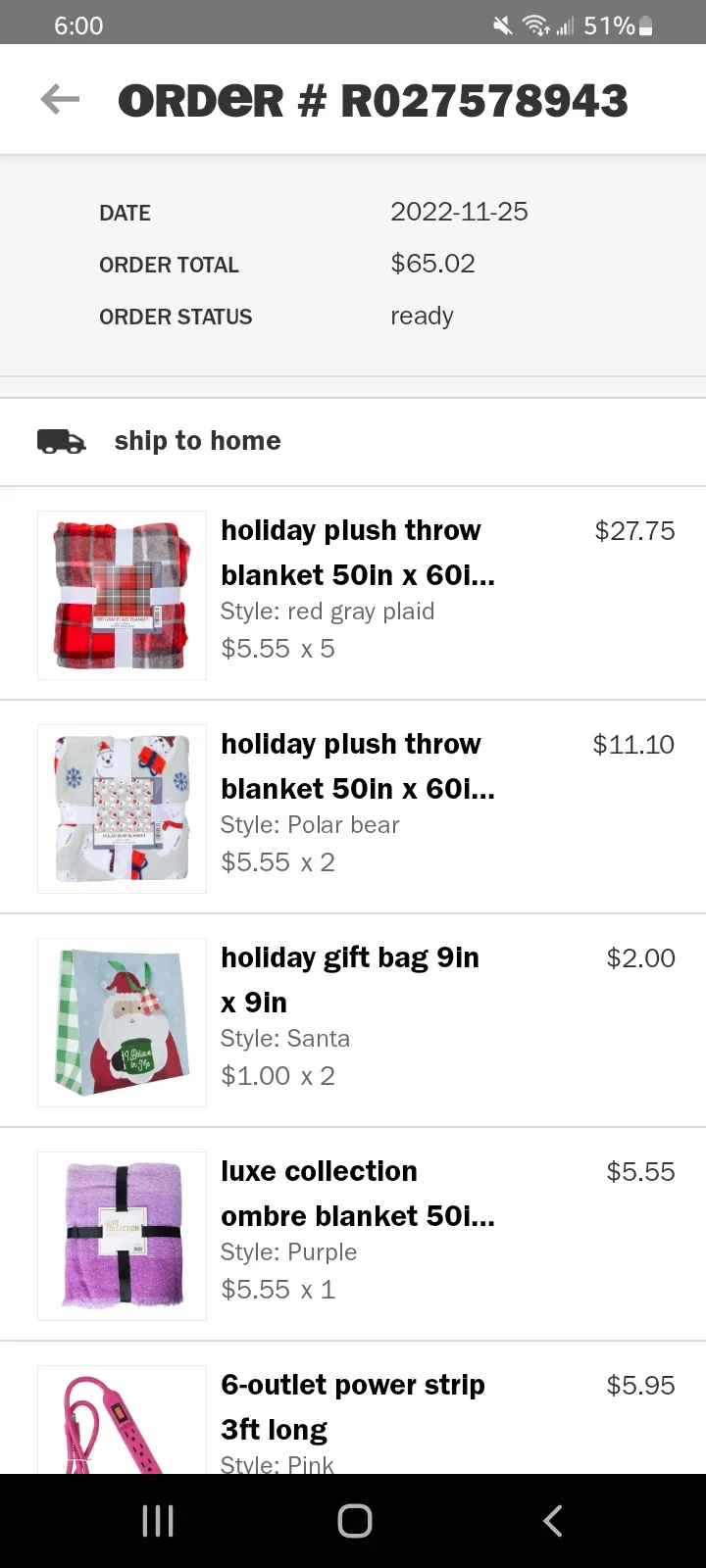
Task: Tap the order total amount $65.02
Action: tap(432, 264)
